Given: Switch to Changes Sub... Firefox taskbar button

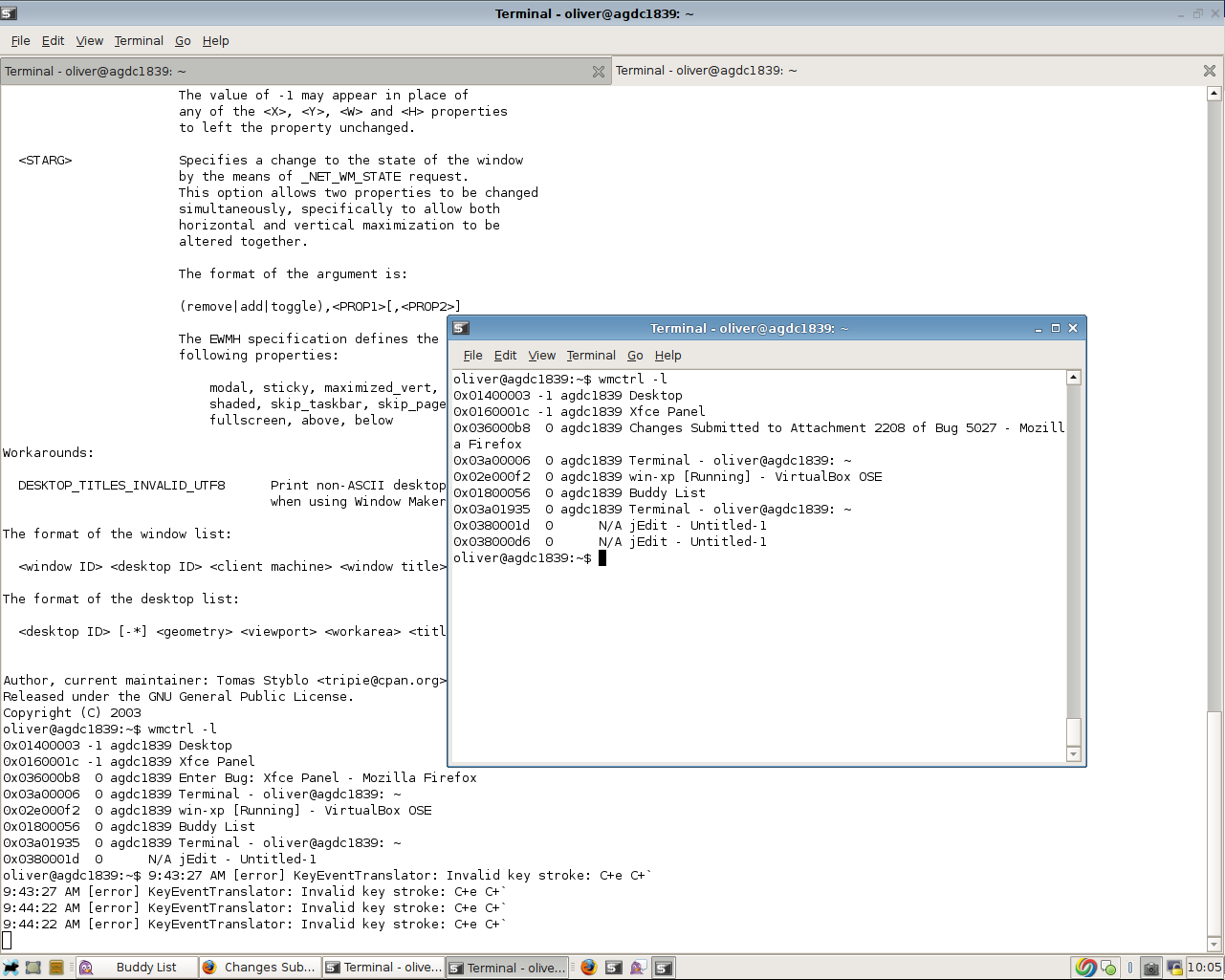Looking at the screenshot, I should coord(258,968).
